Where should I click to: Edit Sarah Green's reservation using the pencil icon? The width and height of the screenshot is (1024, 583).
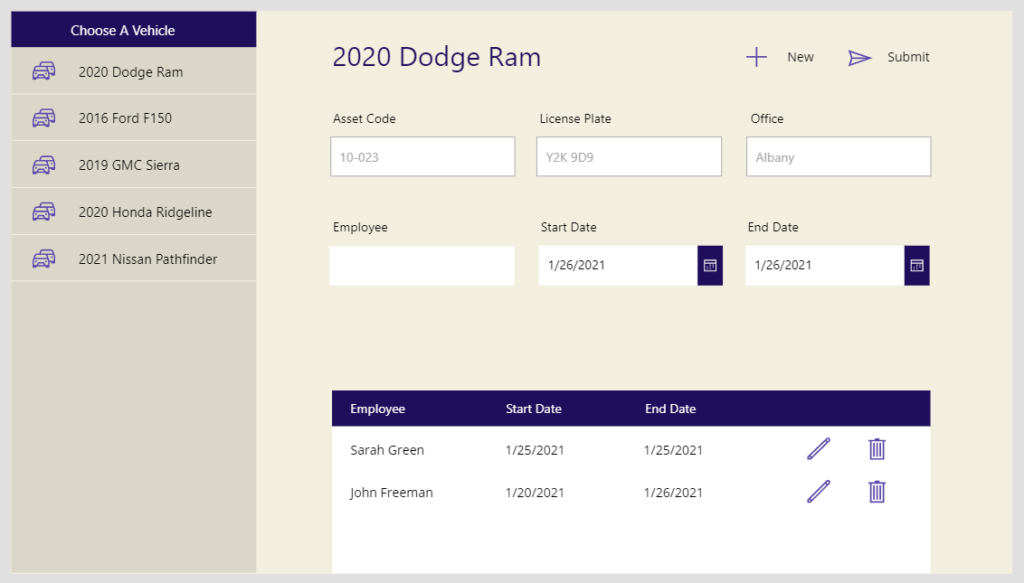coord(818,449)
